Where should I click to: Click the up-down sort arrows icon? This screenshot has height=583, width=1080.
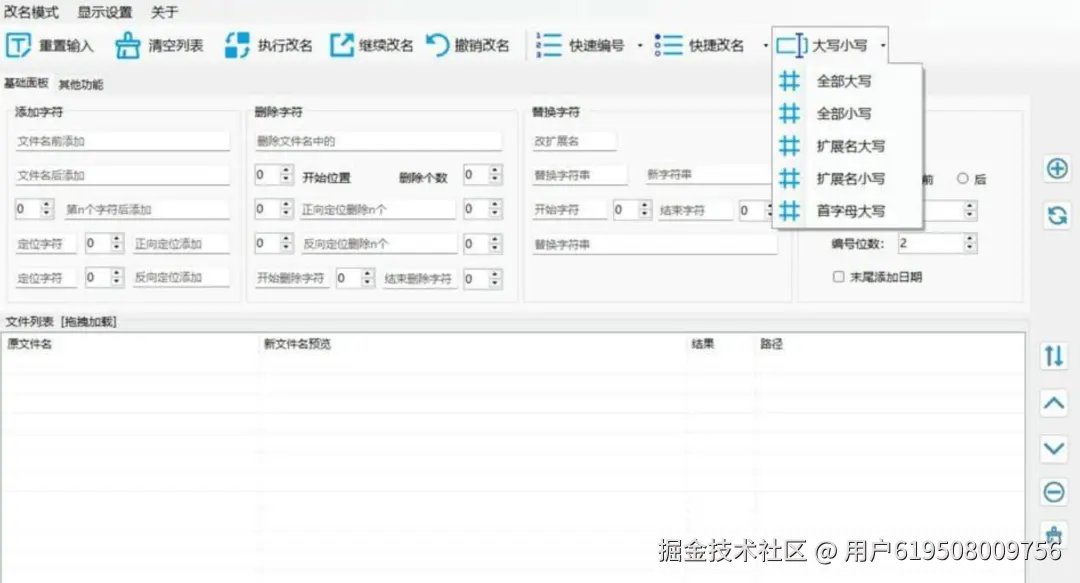(1053, 356)
